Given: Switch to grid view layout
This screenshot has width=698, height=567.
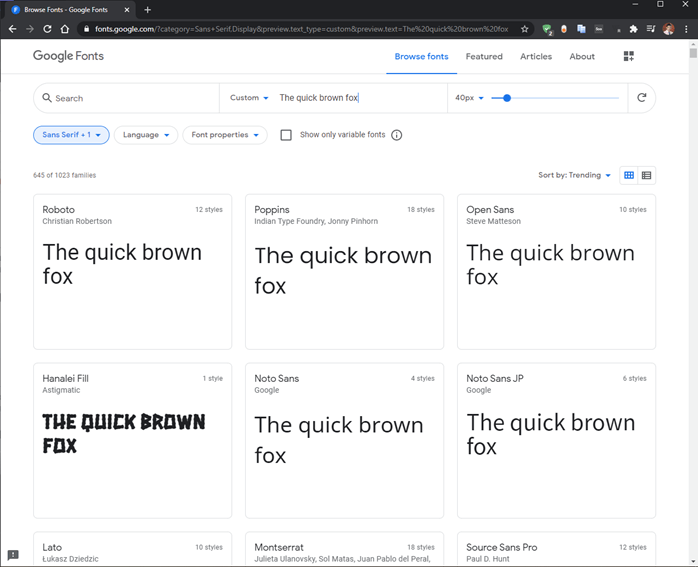Looking at the screenshot, I should coord(629,175).
